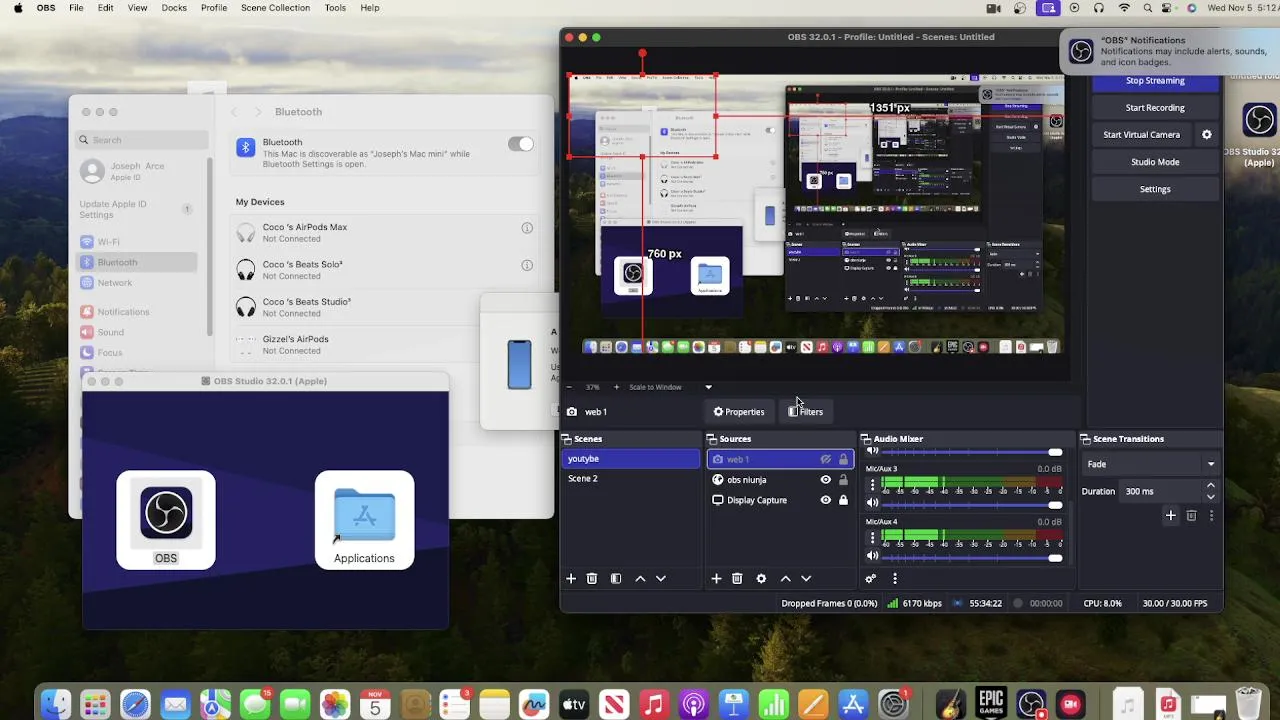Hide the obs niunja source eye
The height and width of the screenshot is (720, 1280).
coord(825,480)
